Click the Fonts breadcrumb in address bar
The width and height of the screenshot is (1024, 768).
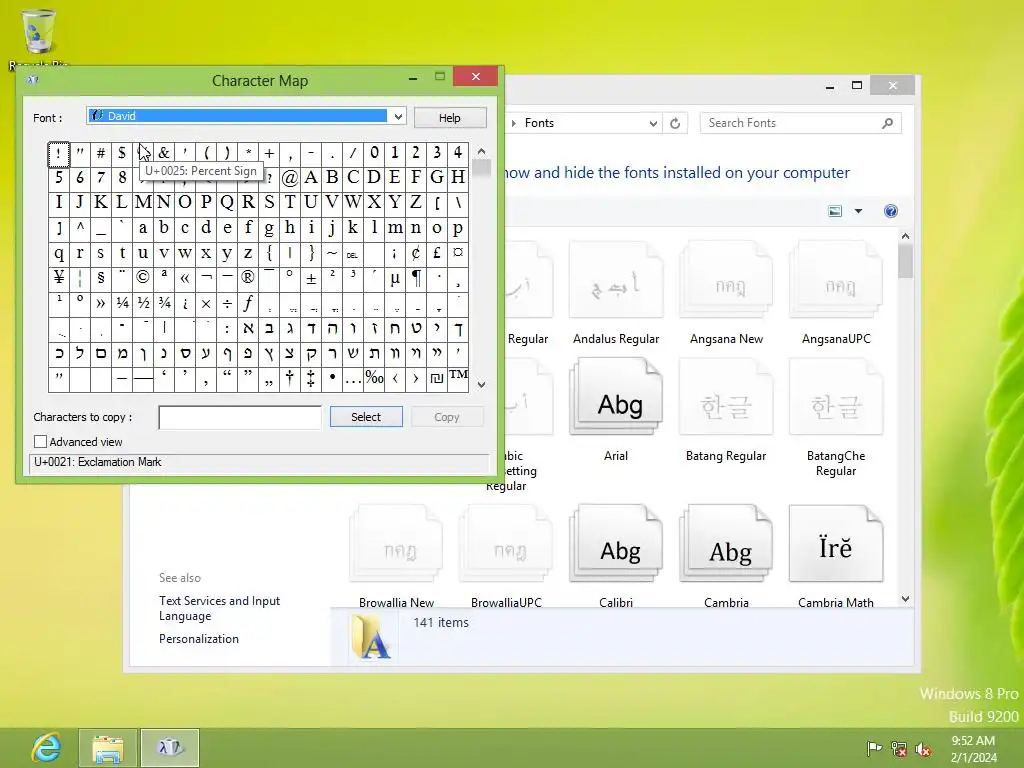[x=539, y=123]
